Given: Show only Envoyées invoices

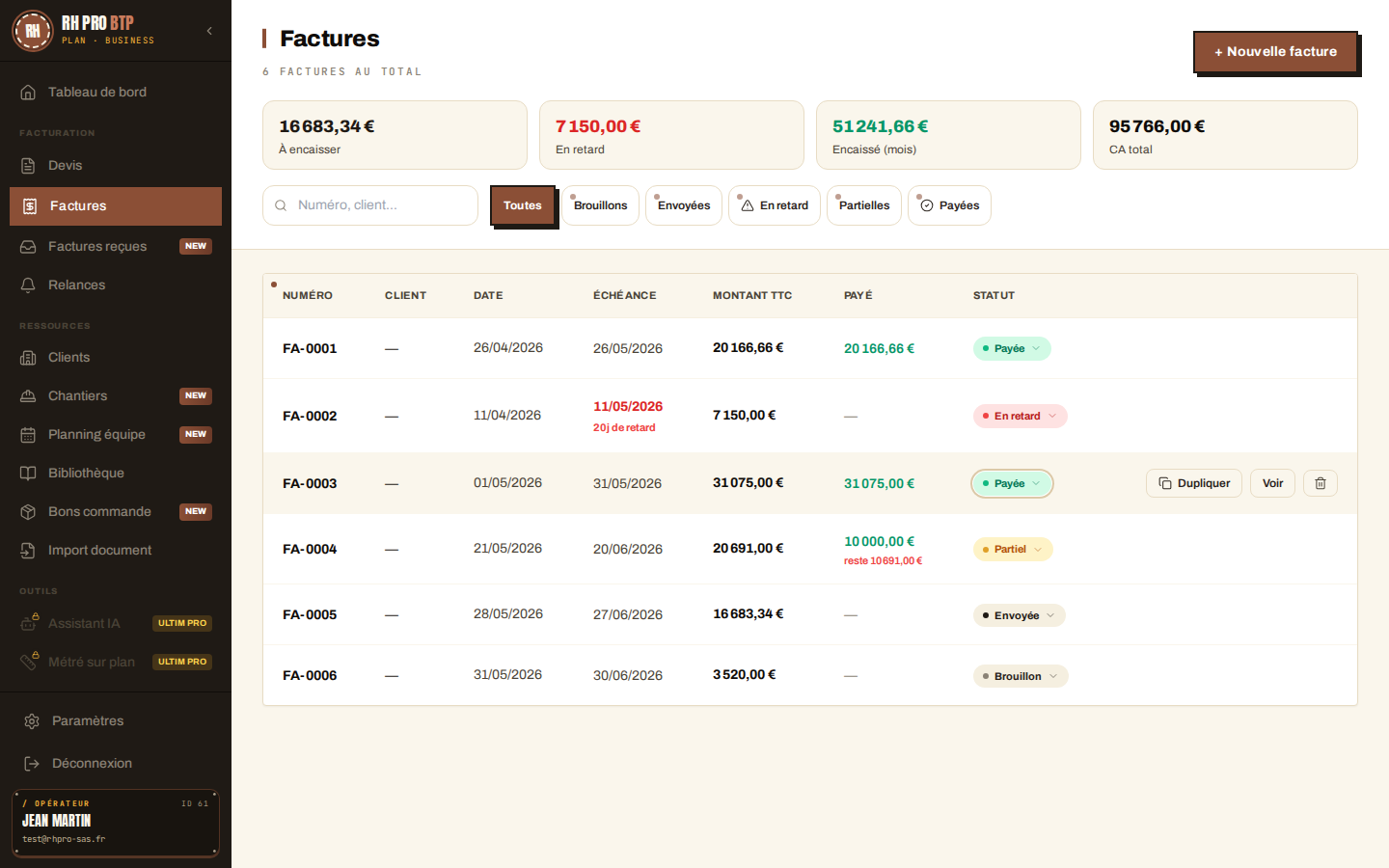Looking at the screenshot, I should click(684, 205).
